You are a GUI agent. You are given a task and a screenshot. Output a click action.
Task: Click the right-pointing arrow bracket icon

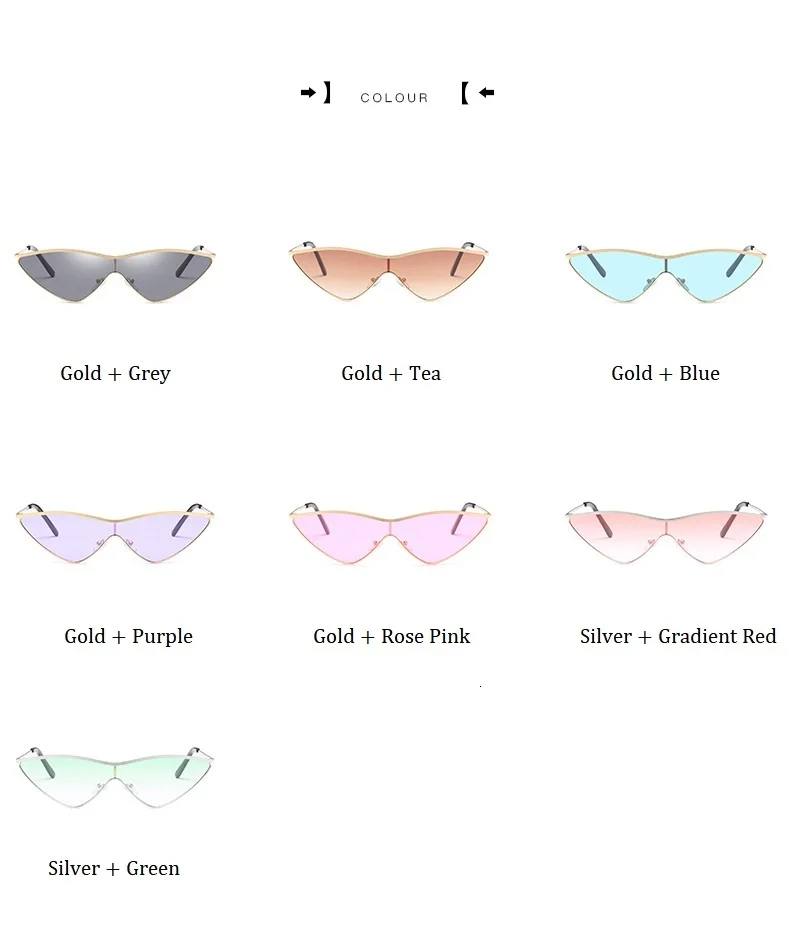tap(316, 92)
